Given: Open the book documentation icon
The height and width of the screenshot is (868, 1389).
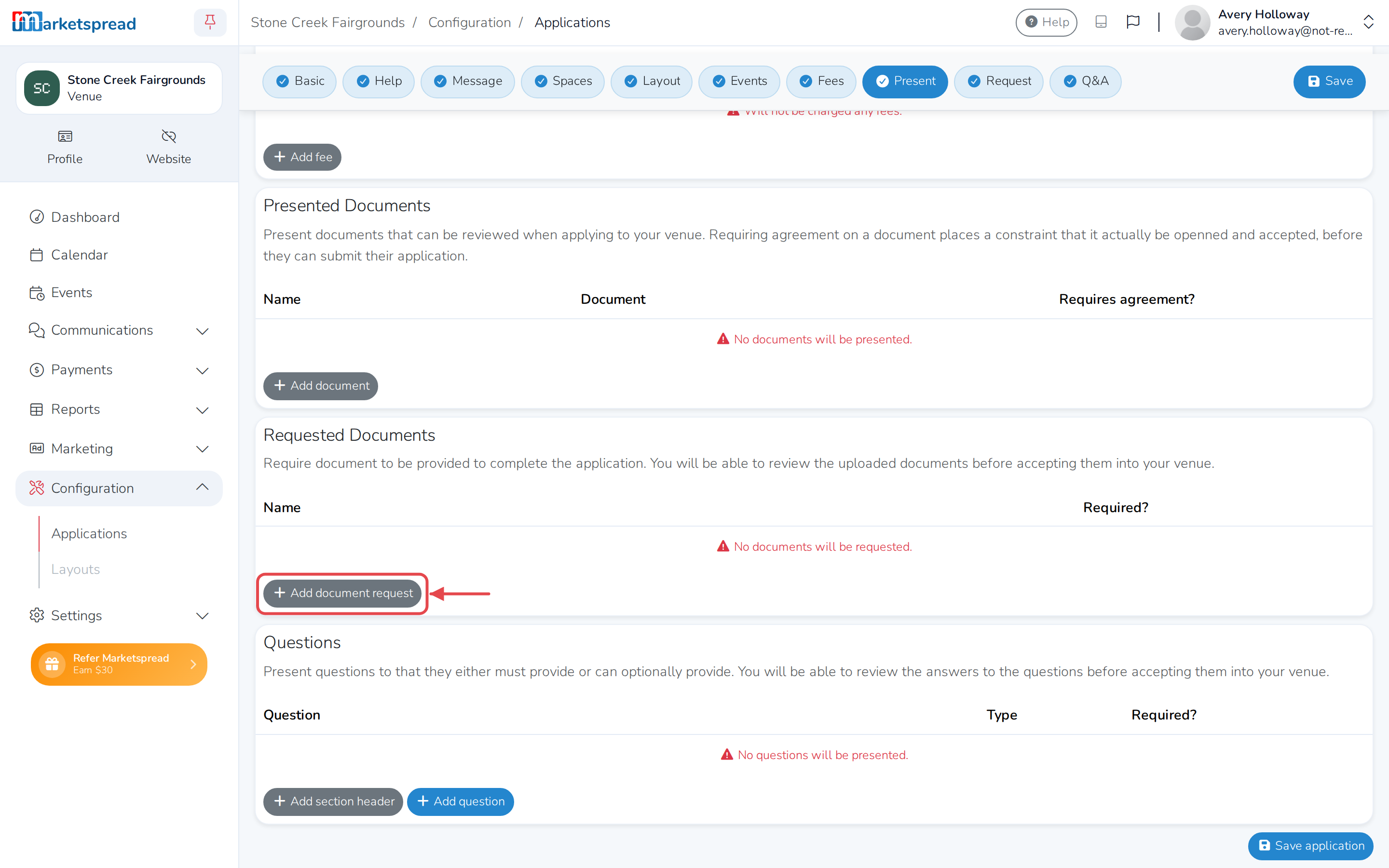Looking at the screenshot, I should point(1101,22).
